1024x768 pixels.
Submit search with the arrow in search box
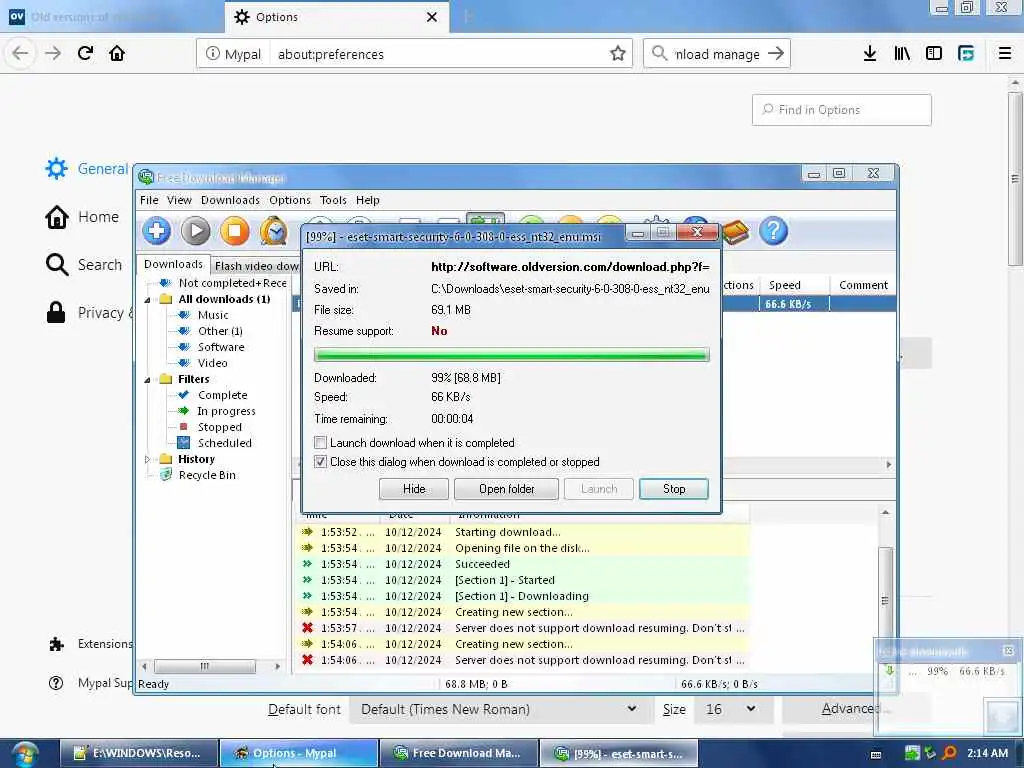[776, 54]
